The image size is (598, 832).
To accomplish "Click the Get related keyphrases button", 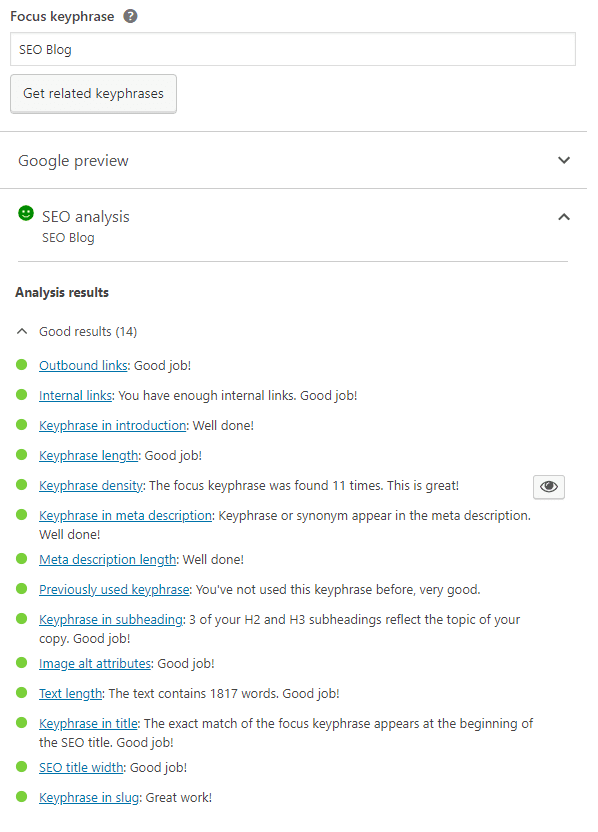I will 93,93.
